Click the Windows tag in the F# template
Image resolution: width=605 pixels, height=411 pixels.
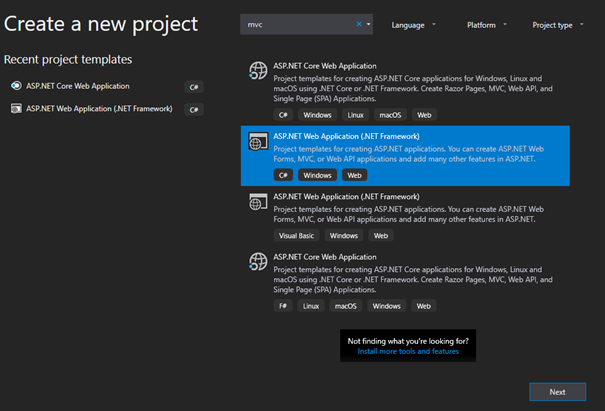(x=386, y=306)
